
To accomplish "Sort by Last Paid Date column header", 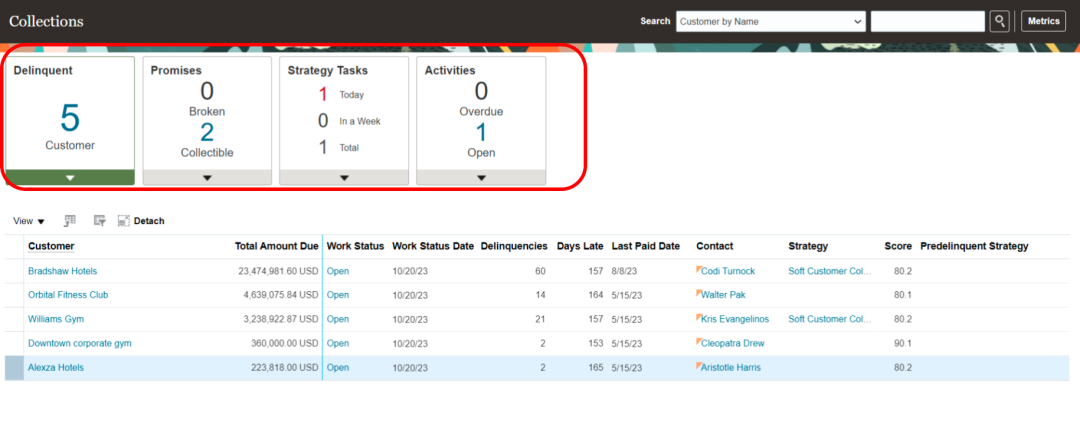I will click(645, 246).
